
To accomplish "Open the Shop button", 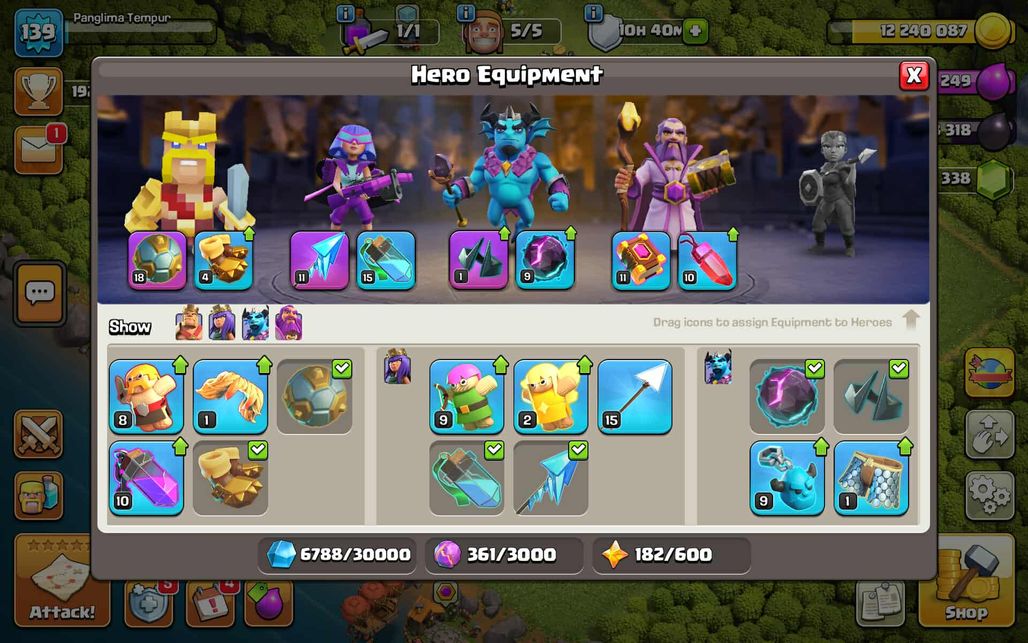I will point(966,581).
